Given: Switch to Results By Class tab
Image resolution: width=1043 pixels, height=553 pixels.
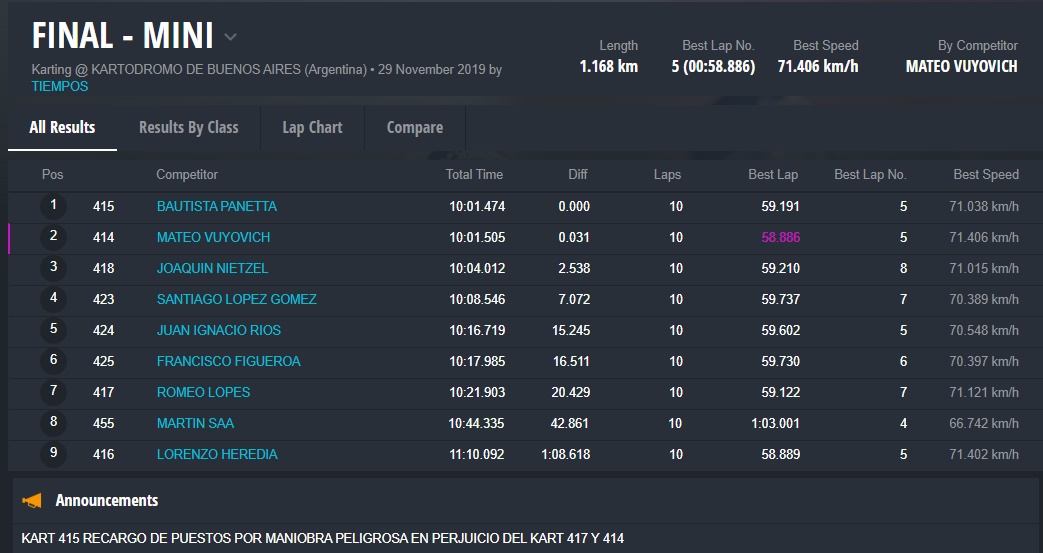Looking at the screenshot, I should [x=188, y=127].
